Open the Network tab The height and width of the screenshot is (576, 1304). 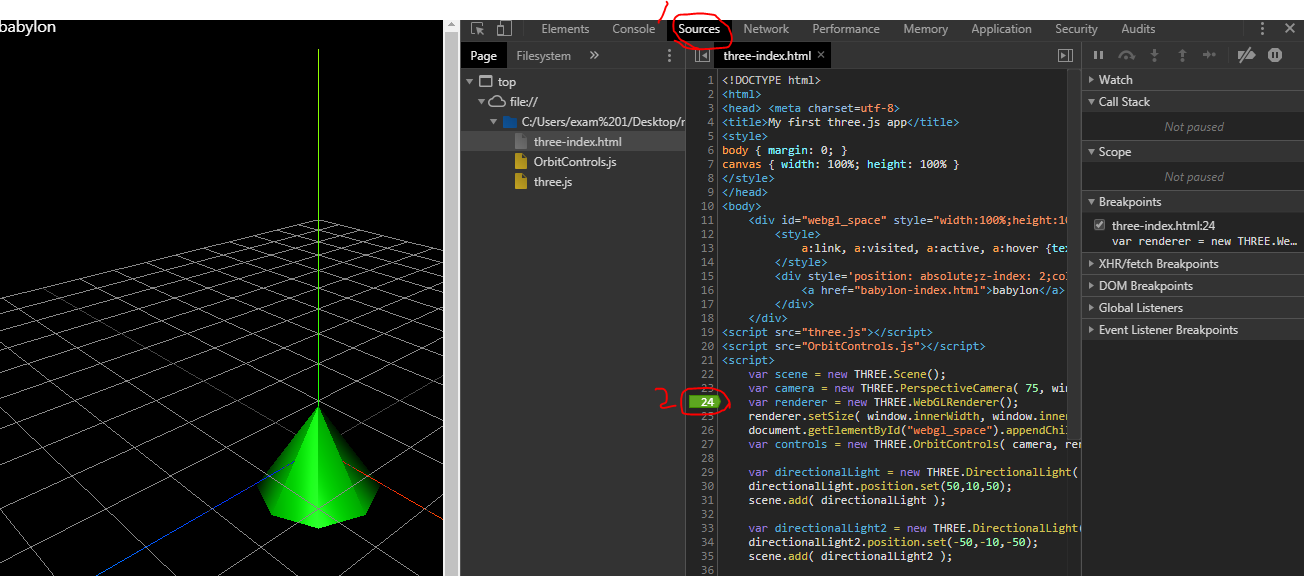click(x=766, y=29)
